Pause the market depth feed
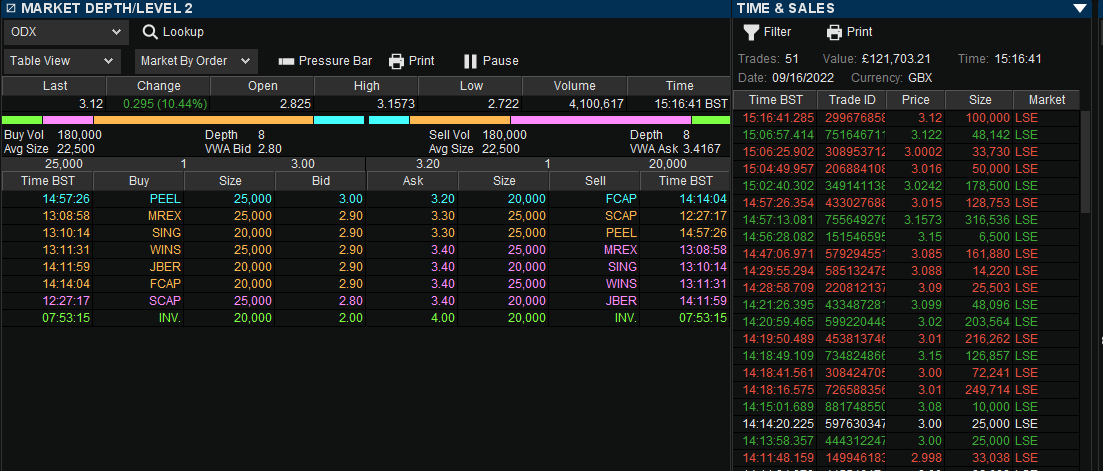Screen dimensions: 1103x471 491,61
